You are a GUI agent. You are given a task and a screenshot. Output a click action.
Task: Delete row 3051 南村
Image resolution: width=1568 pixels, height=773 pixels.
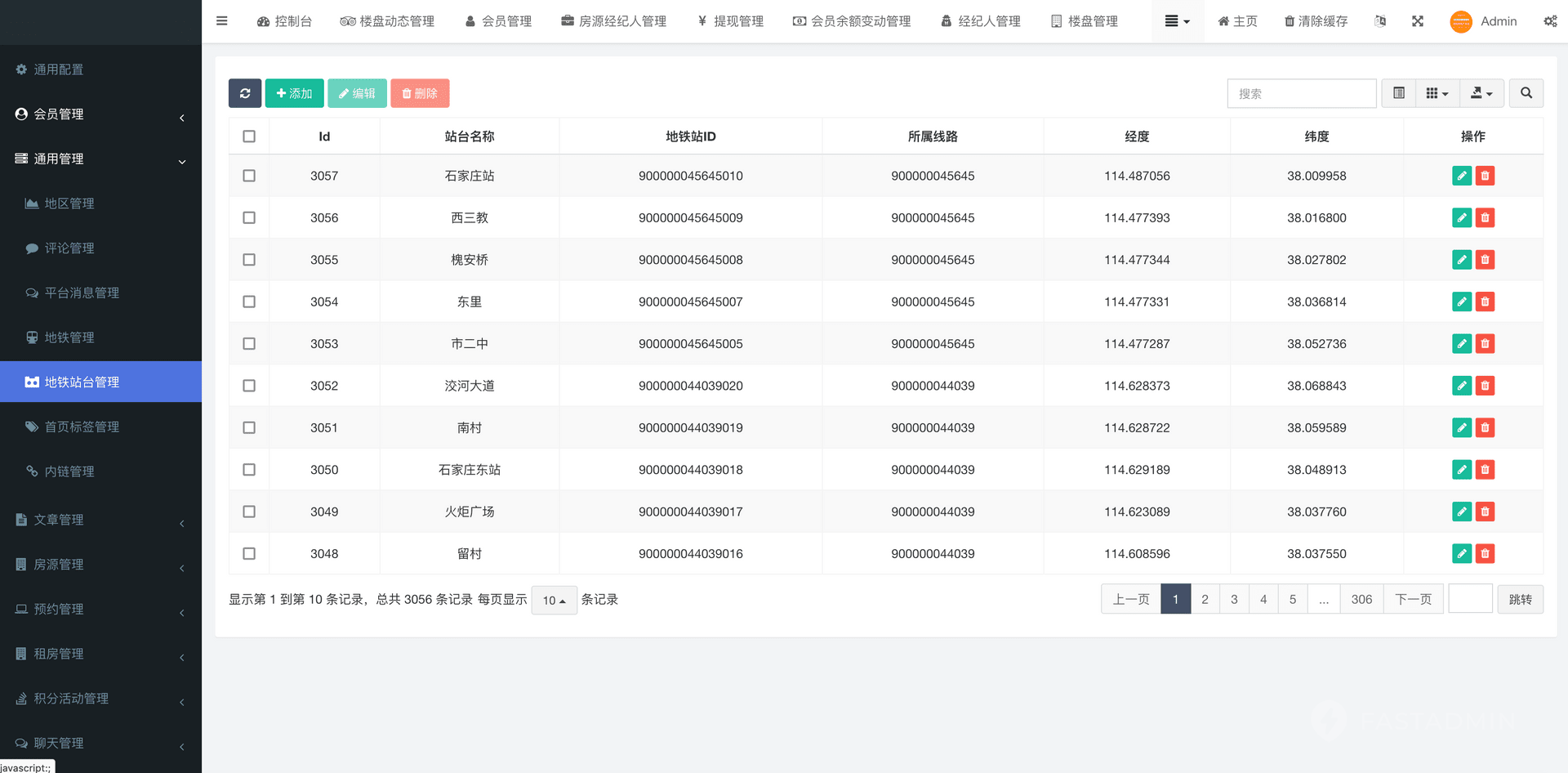pyautogui.click(x=1485, y=427)
